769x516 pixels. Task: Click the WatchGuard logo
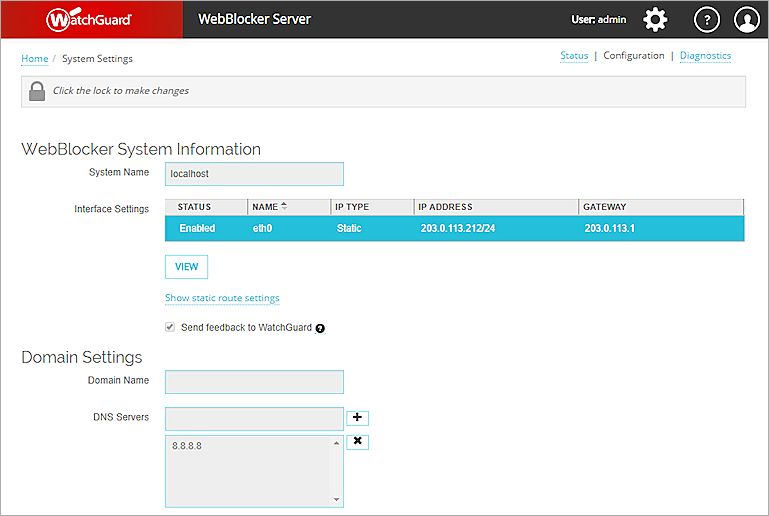[90, 19]
